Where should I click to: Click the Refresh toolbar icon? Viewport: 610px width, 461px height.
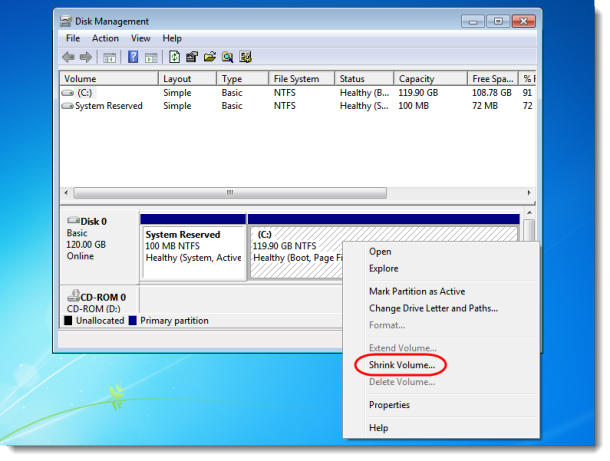[x=174, y=57]
